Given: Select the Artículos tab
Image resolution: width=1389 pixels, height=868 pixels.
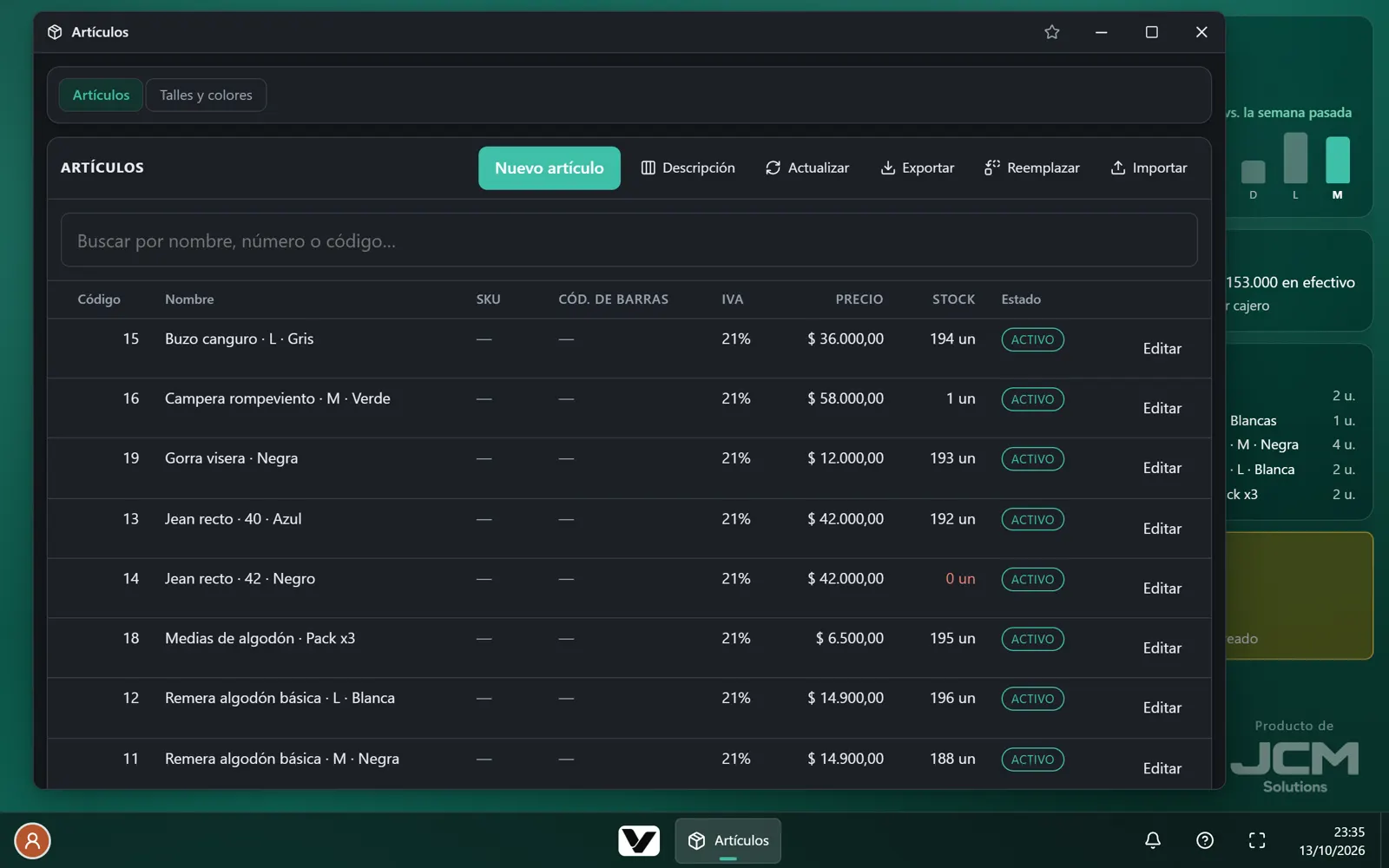Looking at the screenshot, I should pyautogui.click(x=101, y=95).
